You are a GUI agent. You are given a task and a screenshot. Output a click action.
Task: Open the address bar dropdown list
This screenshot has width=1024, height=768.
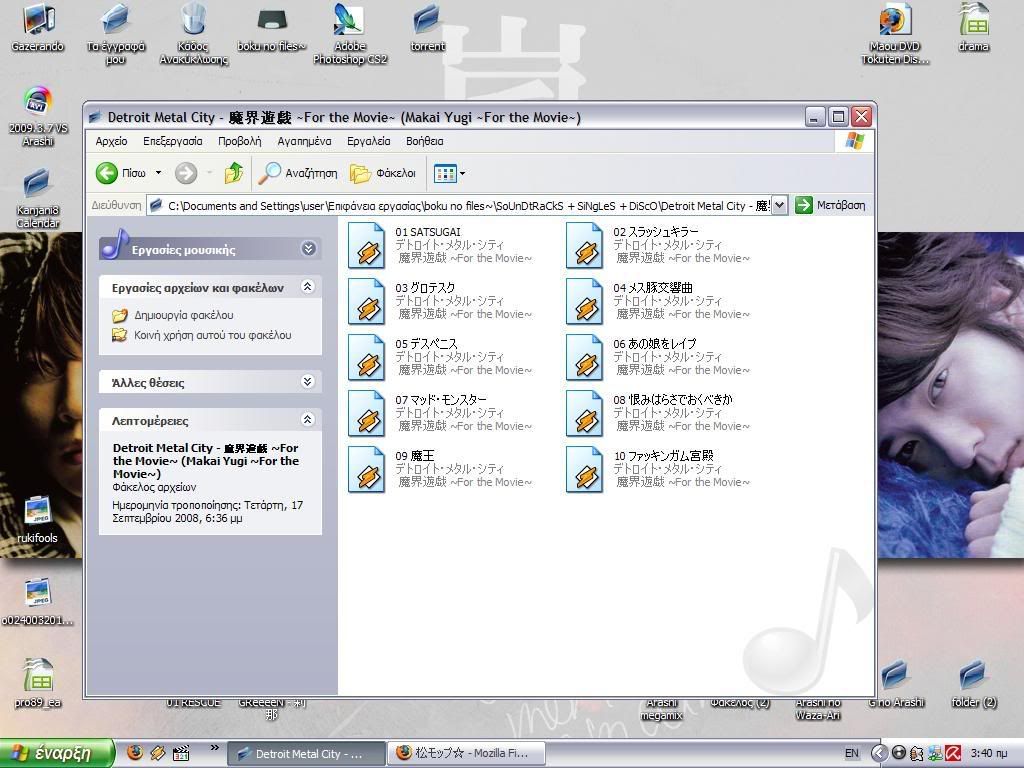coord(780,205)
